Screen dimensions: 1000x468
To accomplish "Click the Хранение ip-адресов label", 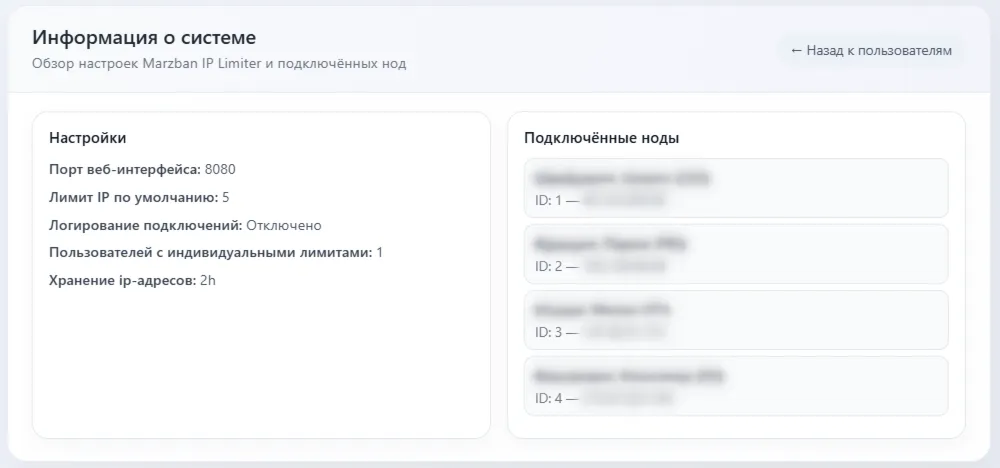I will 122,281.
